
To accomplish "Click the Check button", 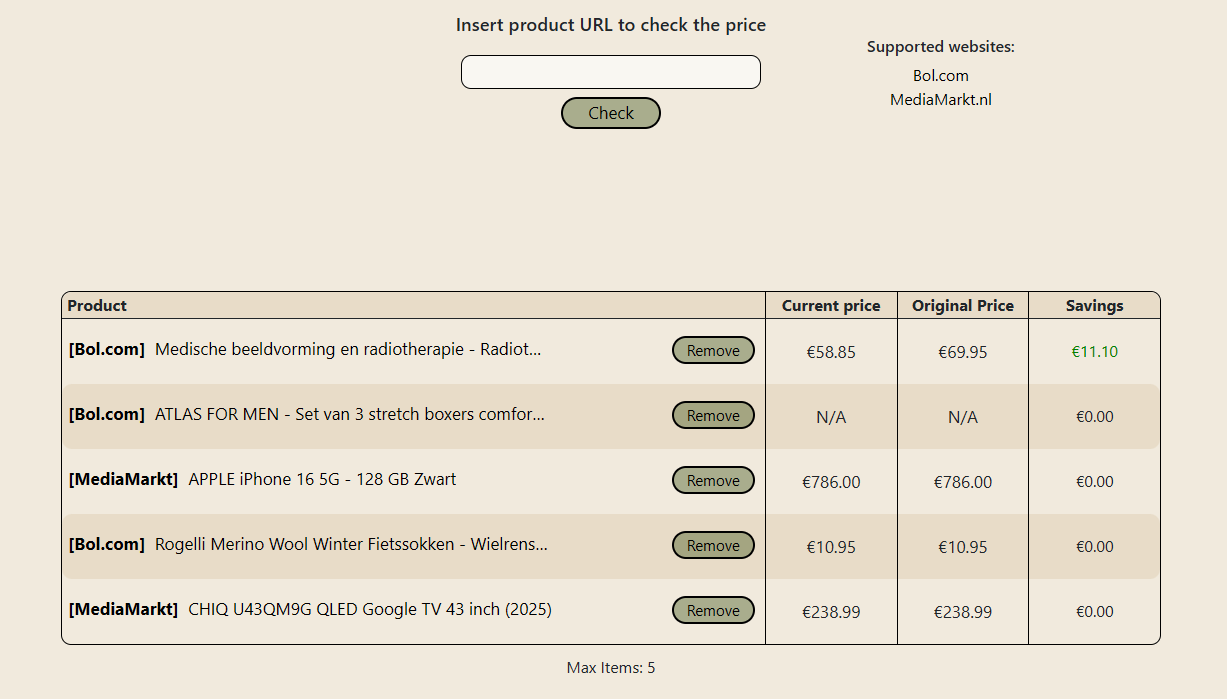I will 610,113.
